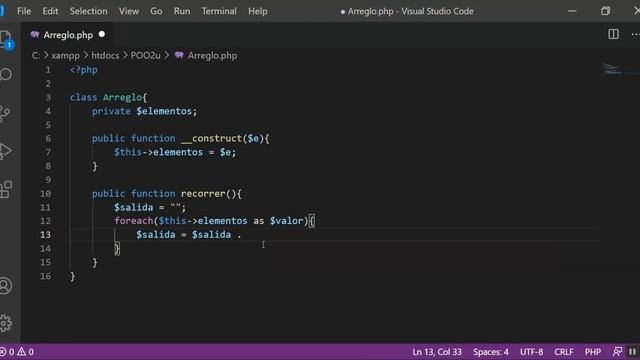The height and width of the screenshot is (360, 640).
Task: Open the Accounts menu icon
Action: click(x=6, y=286)
